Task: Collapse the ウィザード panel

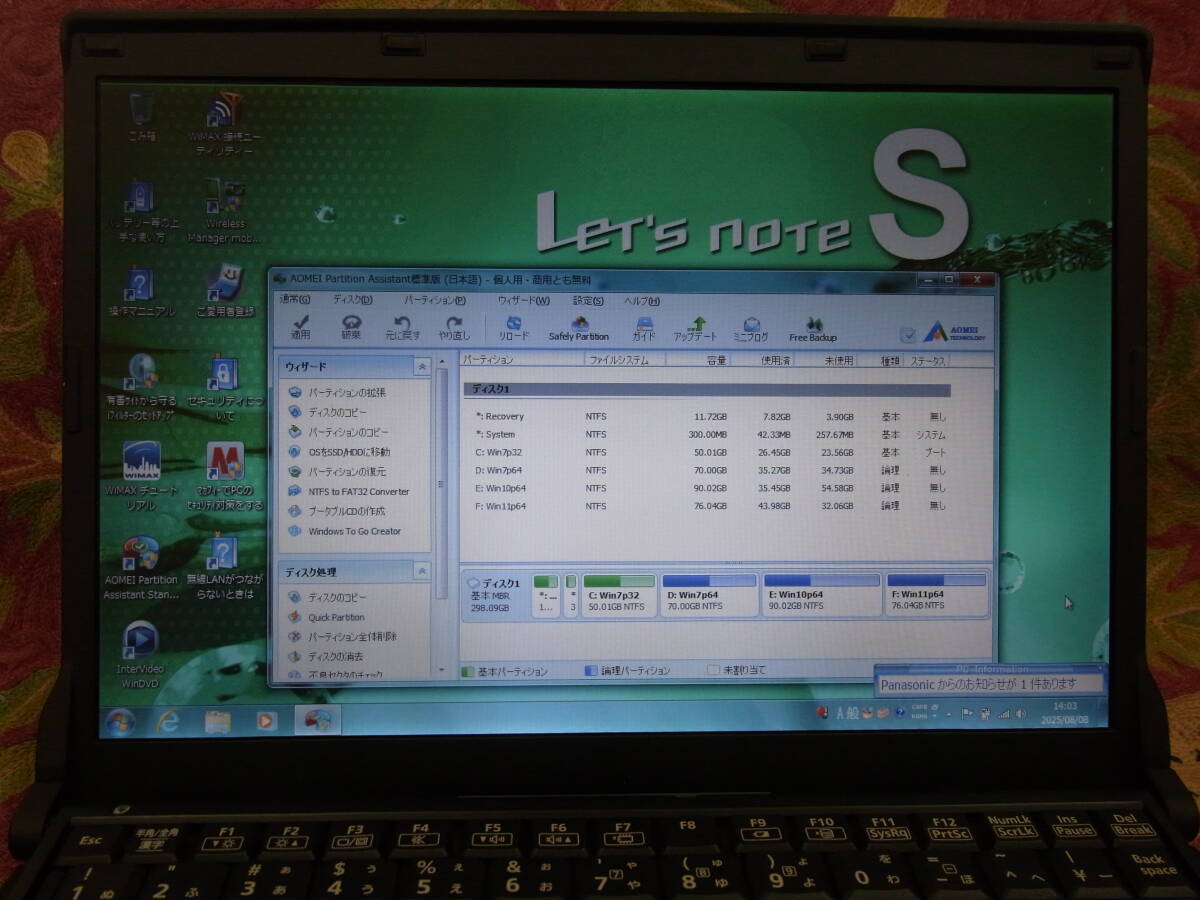Action: point(422,367)
